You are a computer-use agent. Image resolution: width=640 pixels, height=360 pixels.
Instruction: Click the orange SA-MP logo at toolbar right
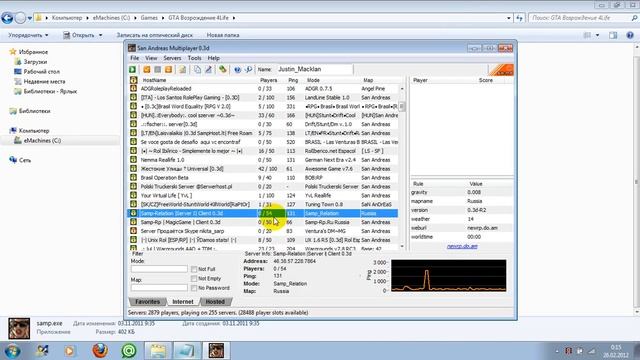click(501, 70)
